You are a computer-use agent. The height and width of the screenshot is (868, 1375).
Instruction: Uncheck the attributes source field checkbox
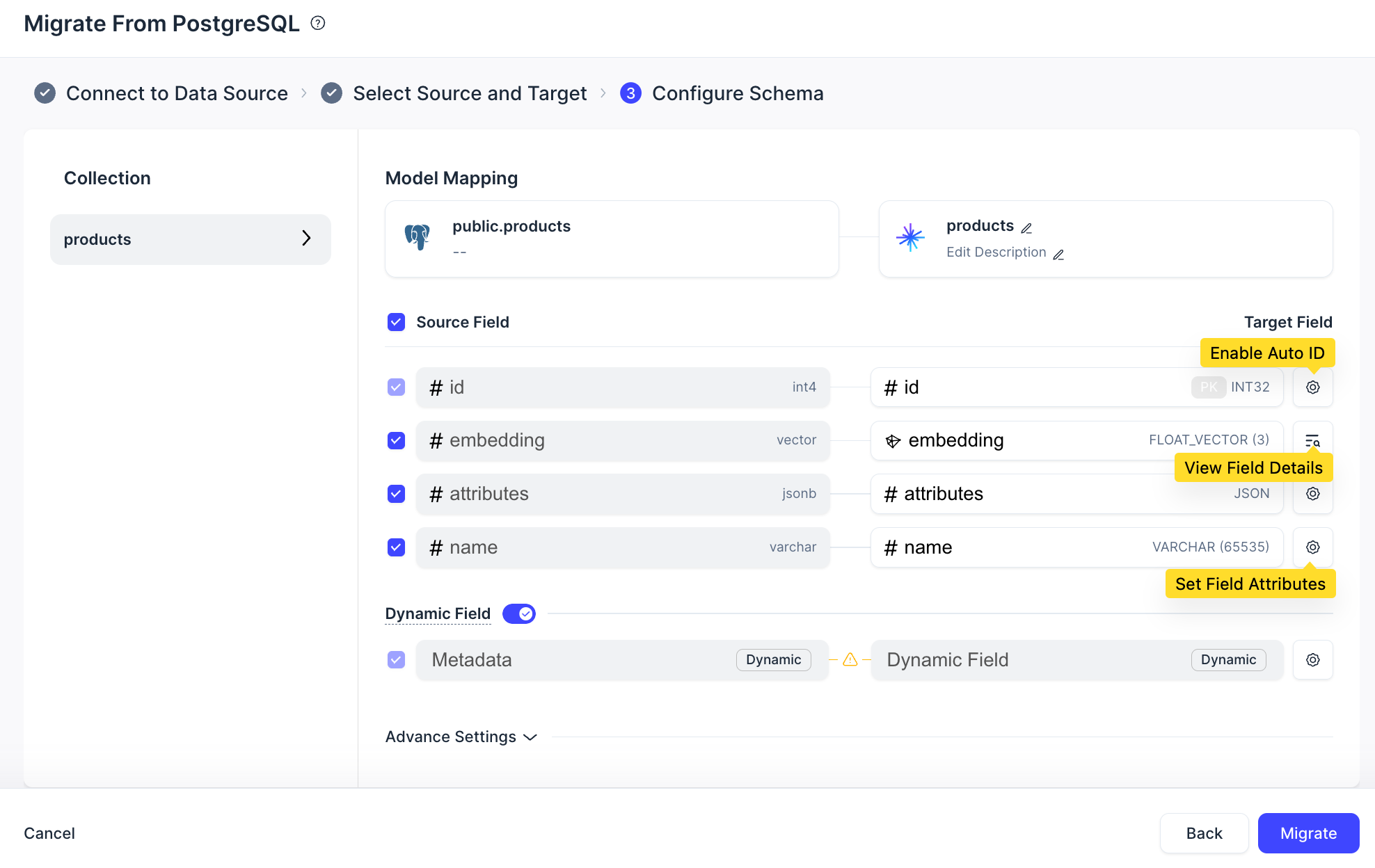[397, 494]
